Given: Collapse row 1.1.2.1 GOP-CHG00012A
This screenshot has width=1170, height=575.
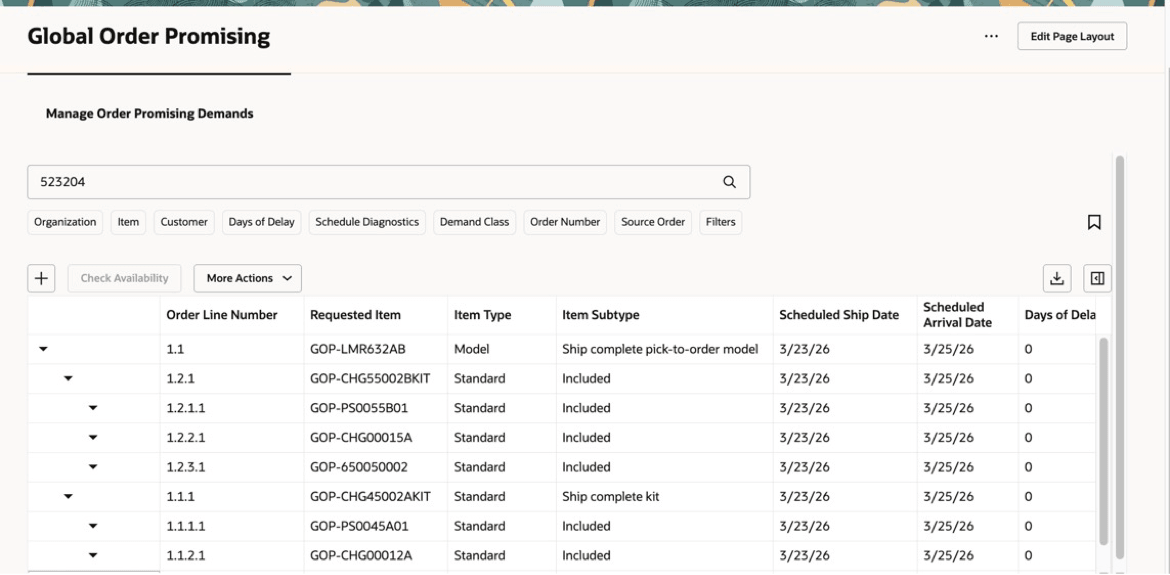Looking at the screenshot, I should (x=93, y=556).
